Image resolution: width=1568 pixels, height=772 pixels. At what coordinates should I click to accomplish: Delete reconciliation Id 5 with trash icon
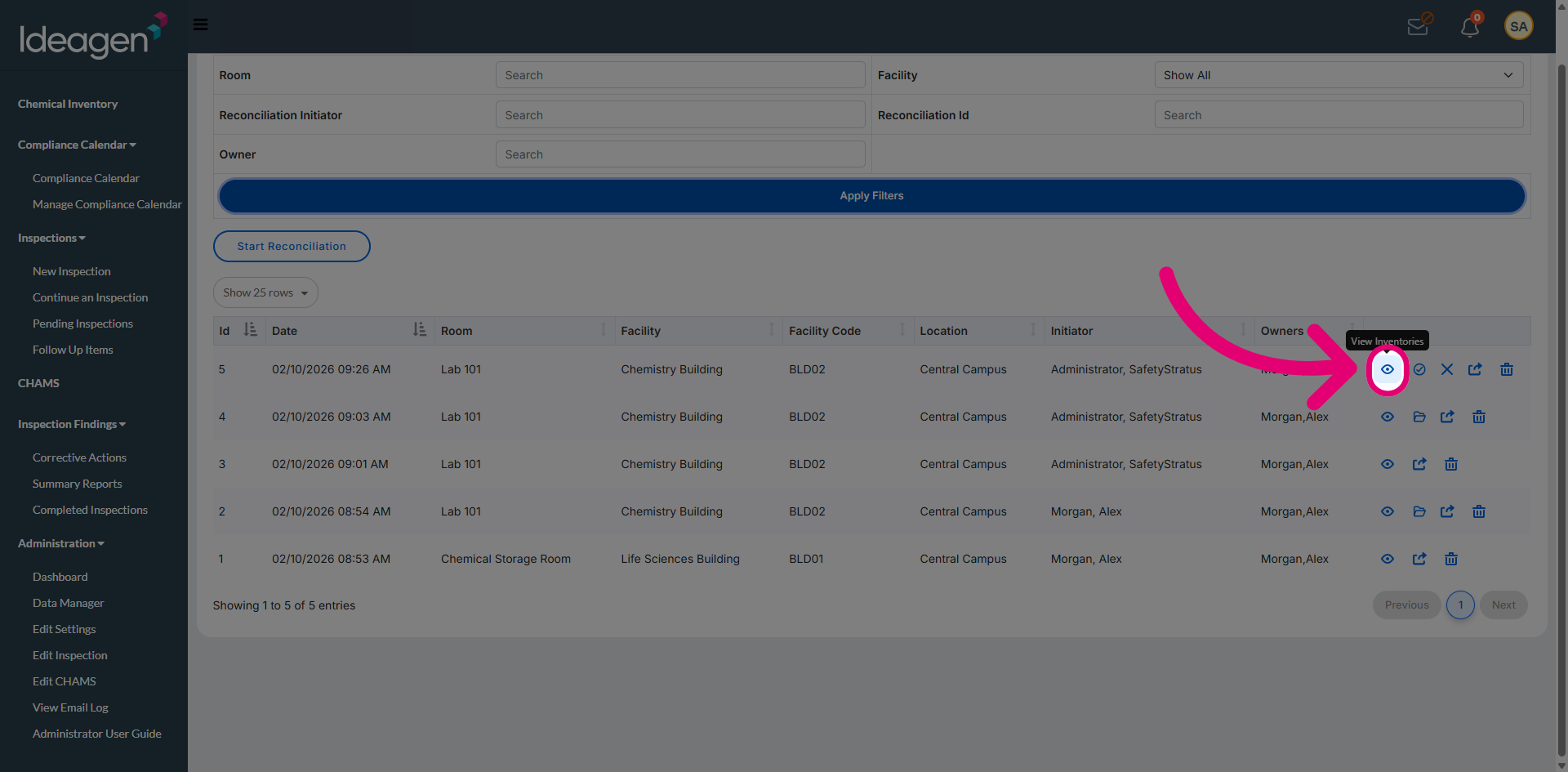click(x=1507, y=369)
